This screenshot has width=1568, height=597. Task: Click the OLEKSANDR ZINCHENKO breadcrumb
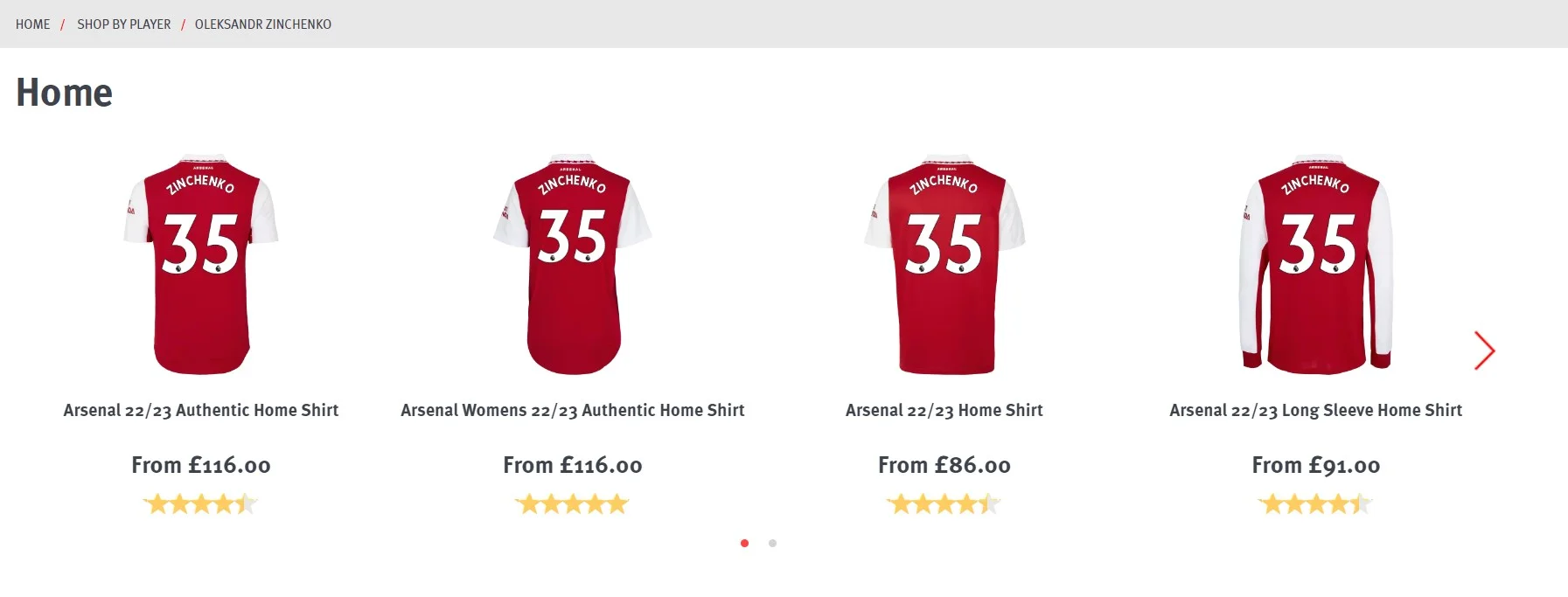pyautogui.click(x=262, y=24)
